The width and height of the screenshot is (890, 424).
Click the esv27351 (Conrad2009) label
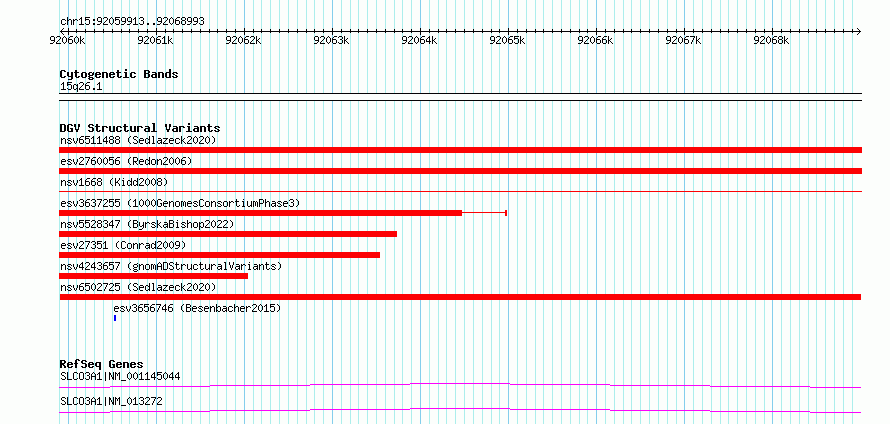123,245
